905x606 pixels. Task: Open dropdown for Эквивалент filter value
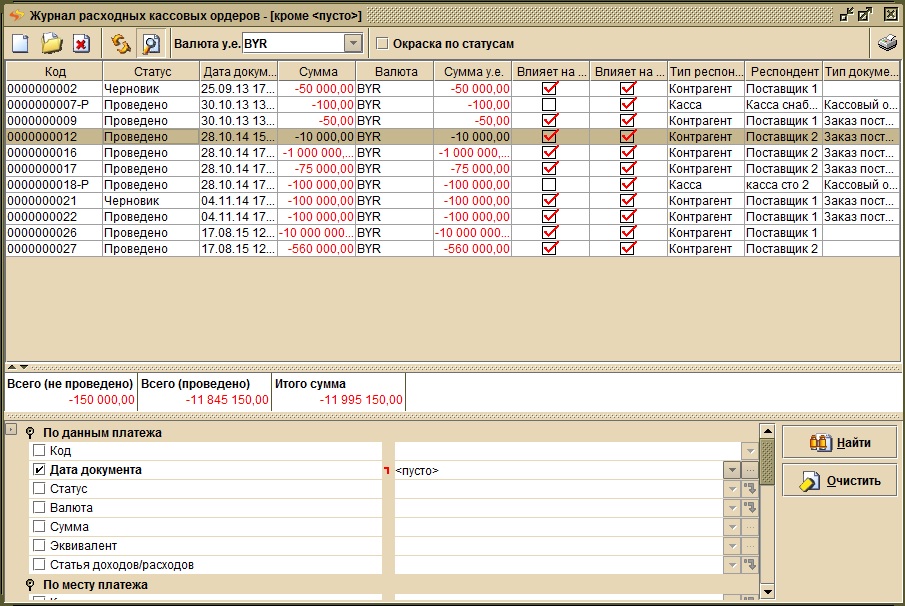point(732,546)
